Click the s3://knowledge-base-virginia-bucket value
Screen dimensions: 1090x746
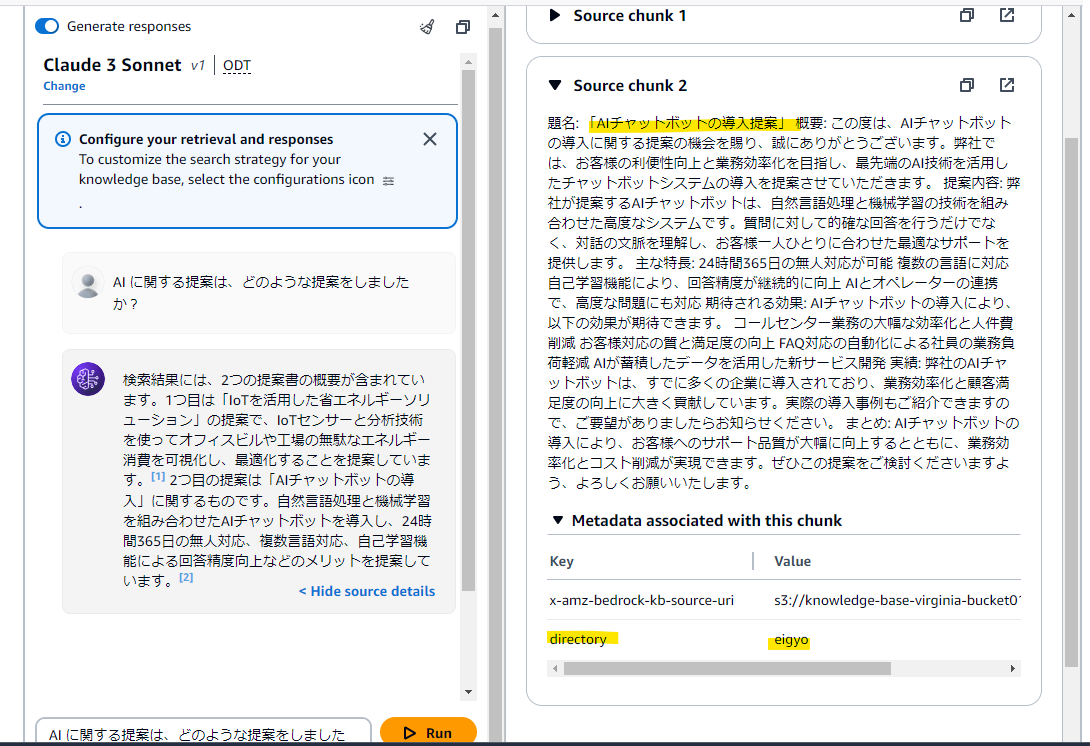pyautogui.click(x=897, y=600)
